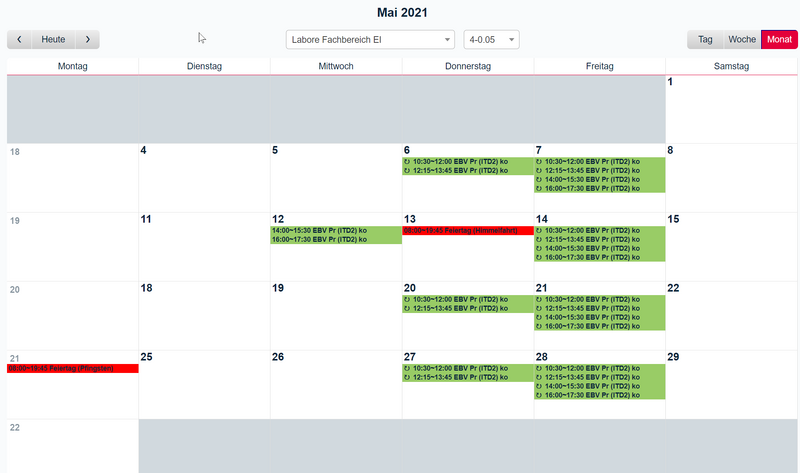Click recurring icon of 12:15 event on May 20
This screenshot has width=800, height=473.
coord(407,308)
